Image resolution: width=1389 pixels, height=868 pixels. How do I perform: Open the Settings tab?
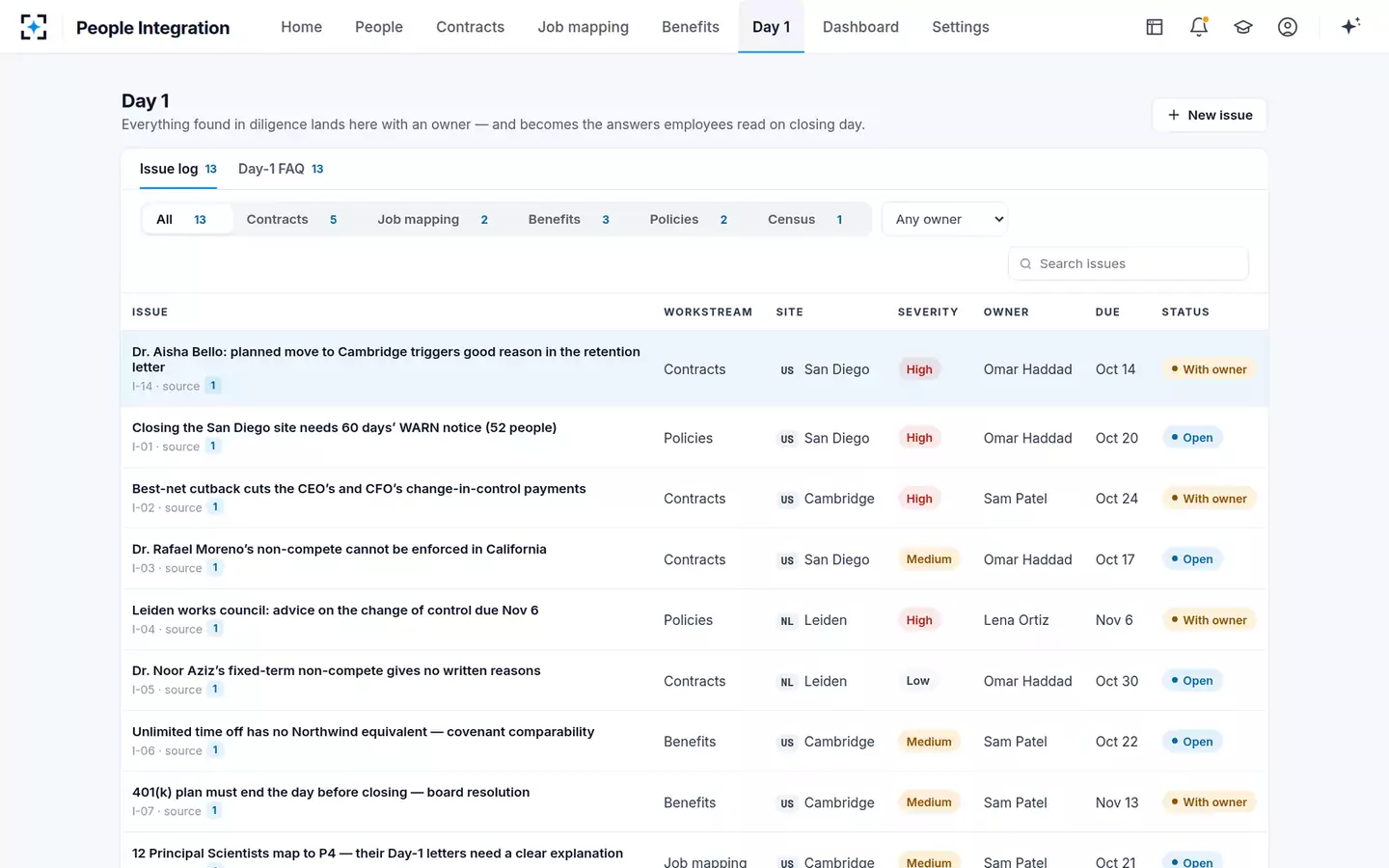coord(961,27)
